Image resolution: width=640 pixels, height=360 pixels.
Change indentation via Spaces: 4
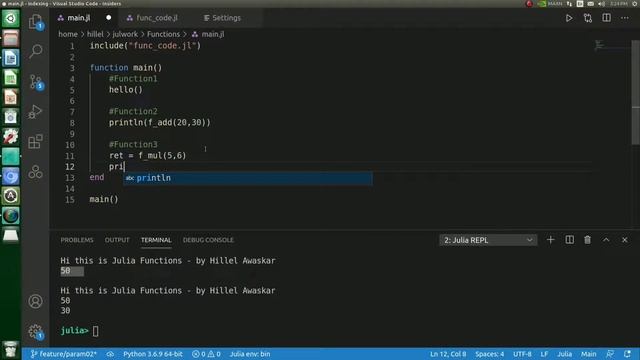(489, 354)
